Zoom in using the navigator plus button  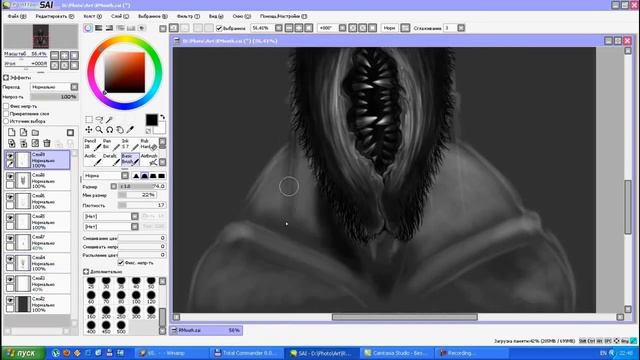[x=64, y=56]
